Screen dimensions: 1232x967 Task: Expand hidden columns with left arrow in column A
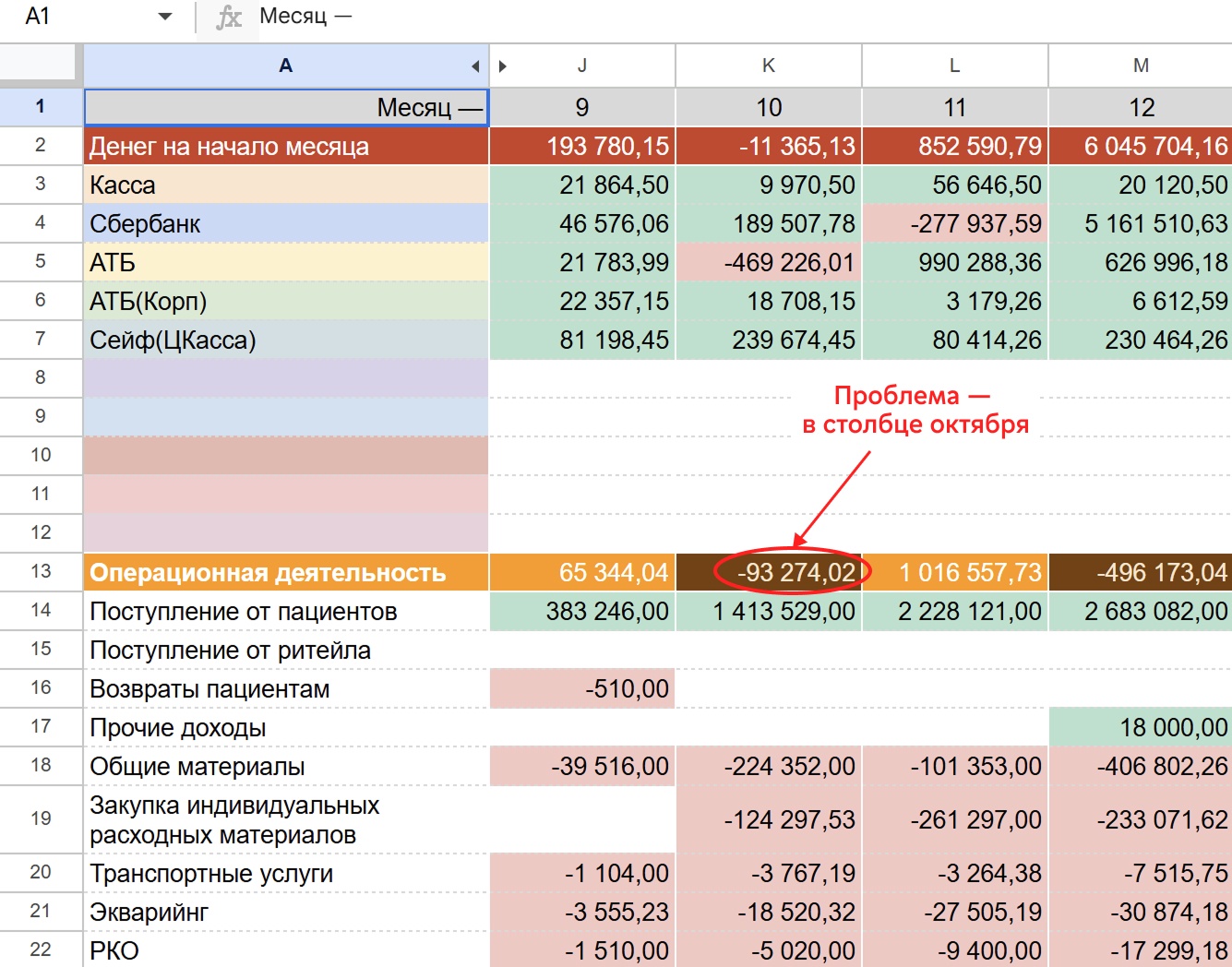point(475,66)
